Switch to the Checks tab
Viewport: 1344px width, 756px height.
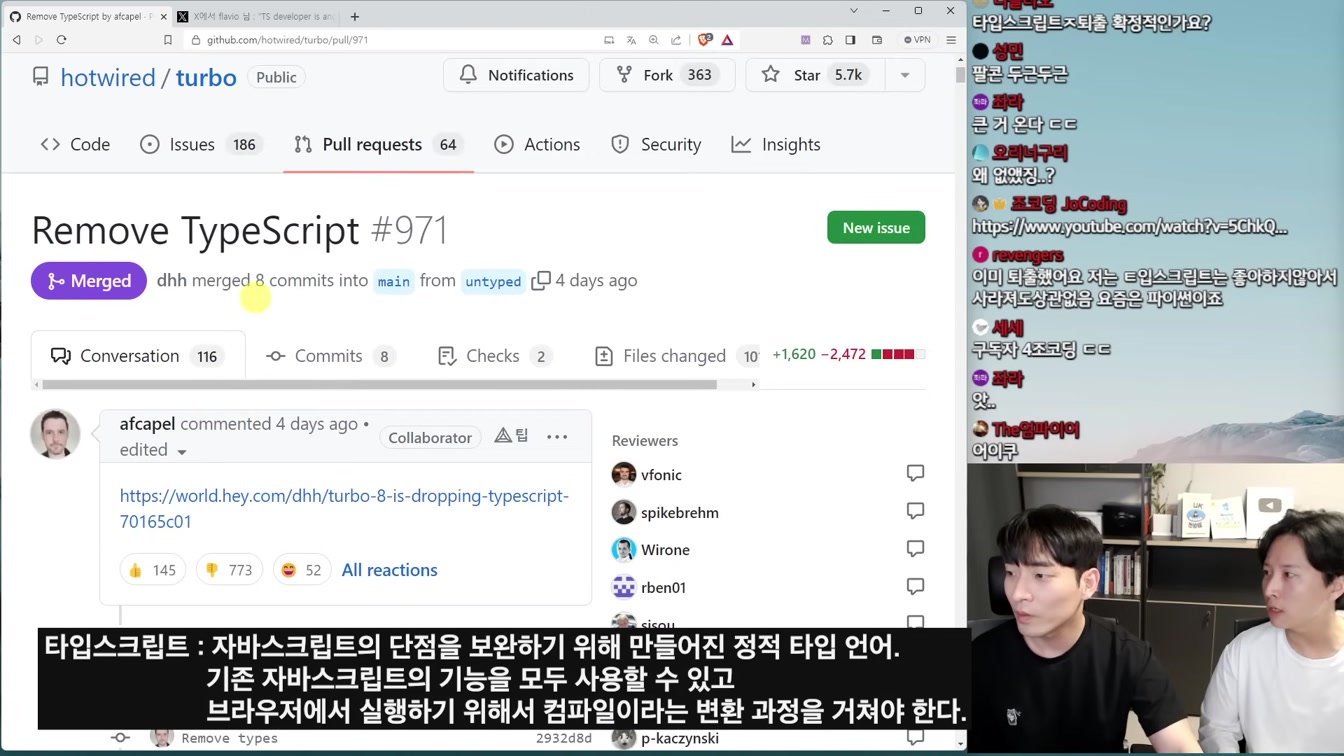pos(494,356)
